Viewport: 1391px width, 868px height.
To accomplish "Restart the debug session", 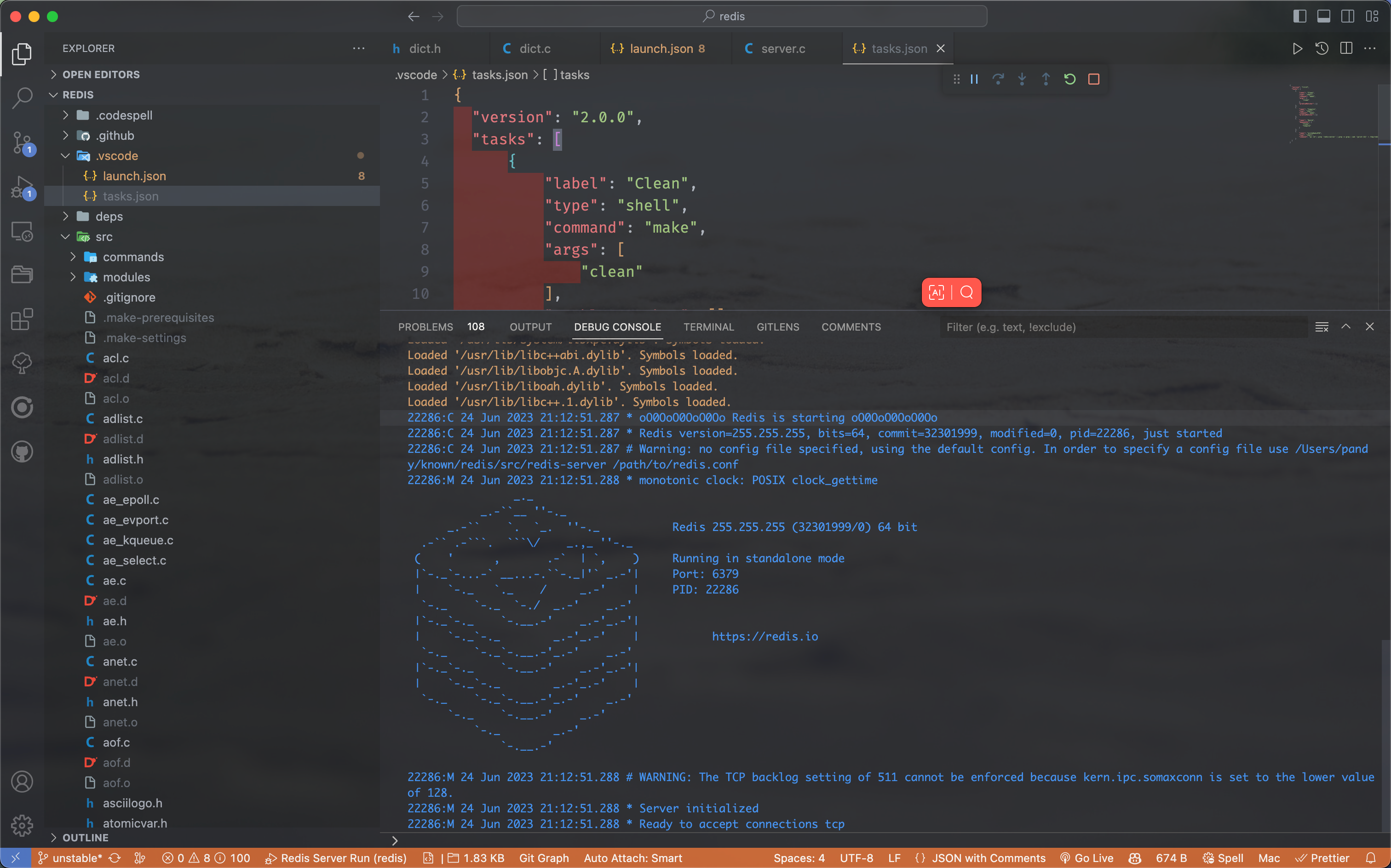I will 1069,79.
